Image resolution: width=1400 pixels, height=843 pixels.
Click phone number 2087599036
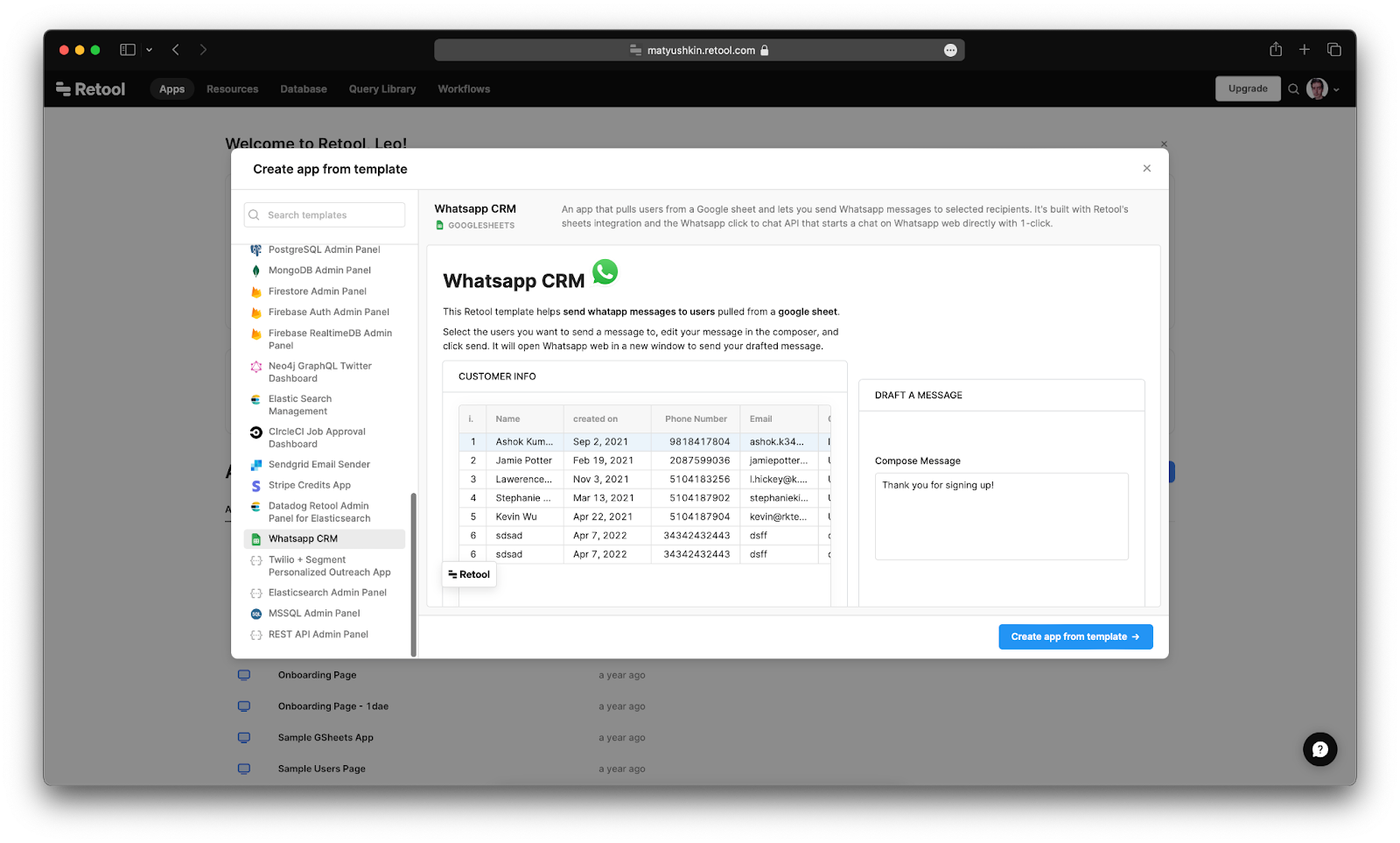coord(696,460)
